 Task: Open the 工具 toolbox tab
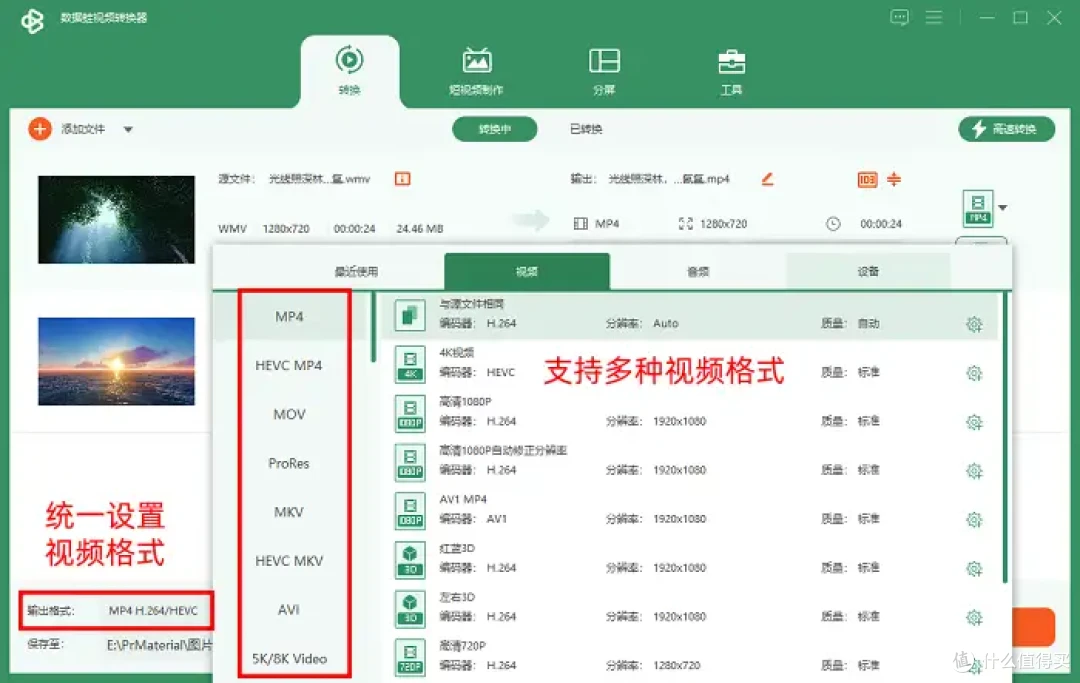[x=731, y=71]
